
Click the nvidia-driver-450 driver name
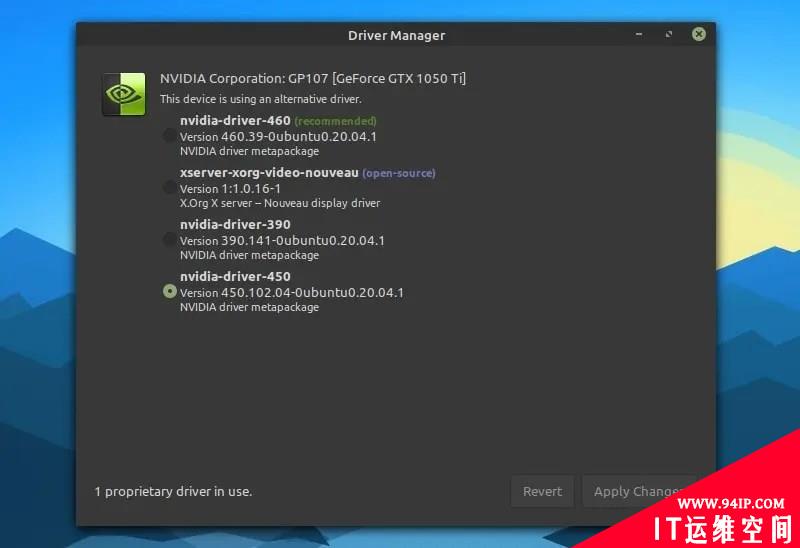pos(235,277)
